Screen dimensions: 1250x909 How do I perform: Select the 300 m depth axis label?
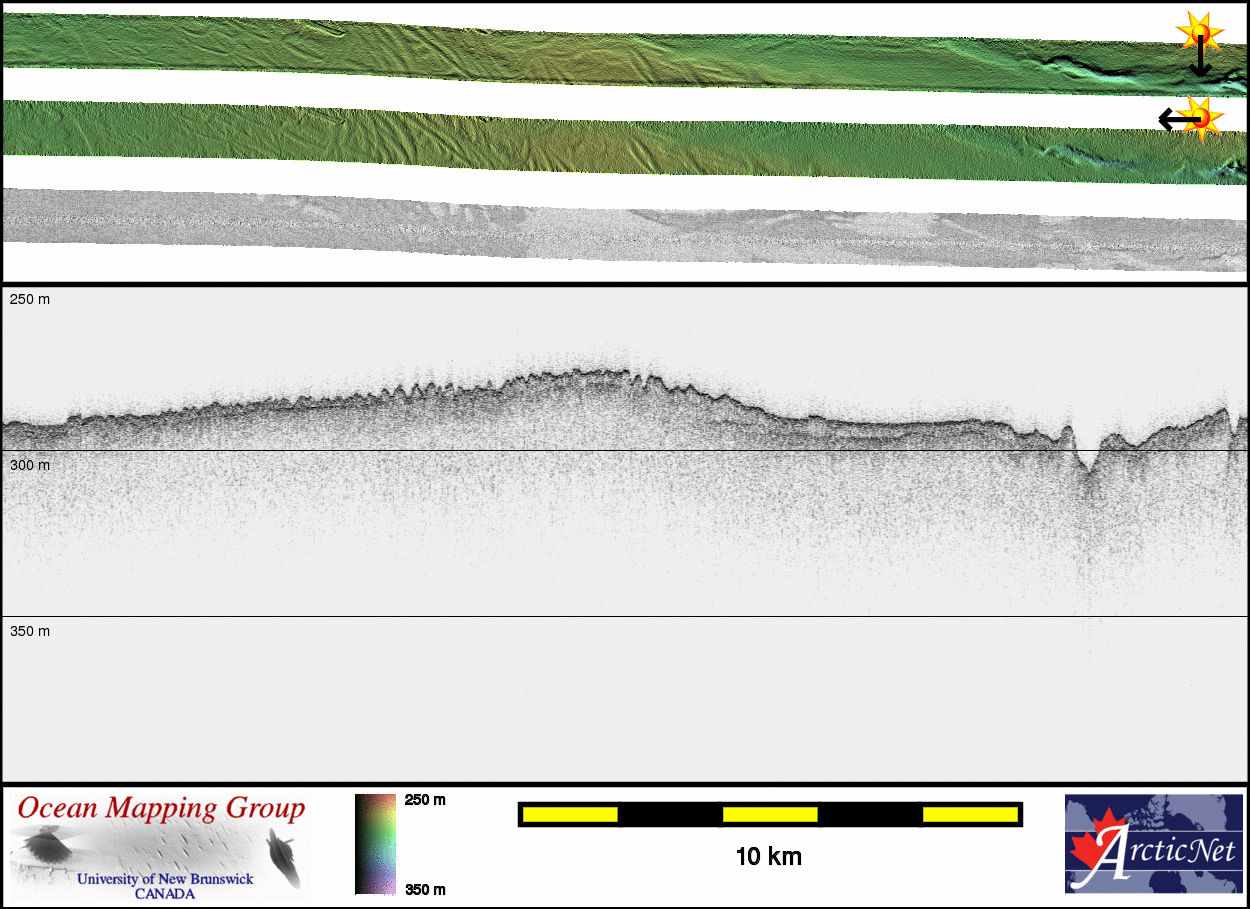(30, 465)
